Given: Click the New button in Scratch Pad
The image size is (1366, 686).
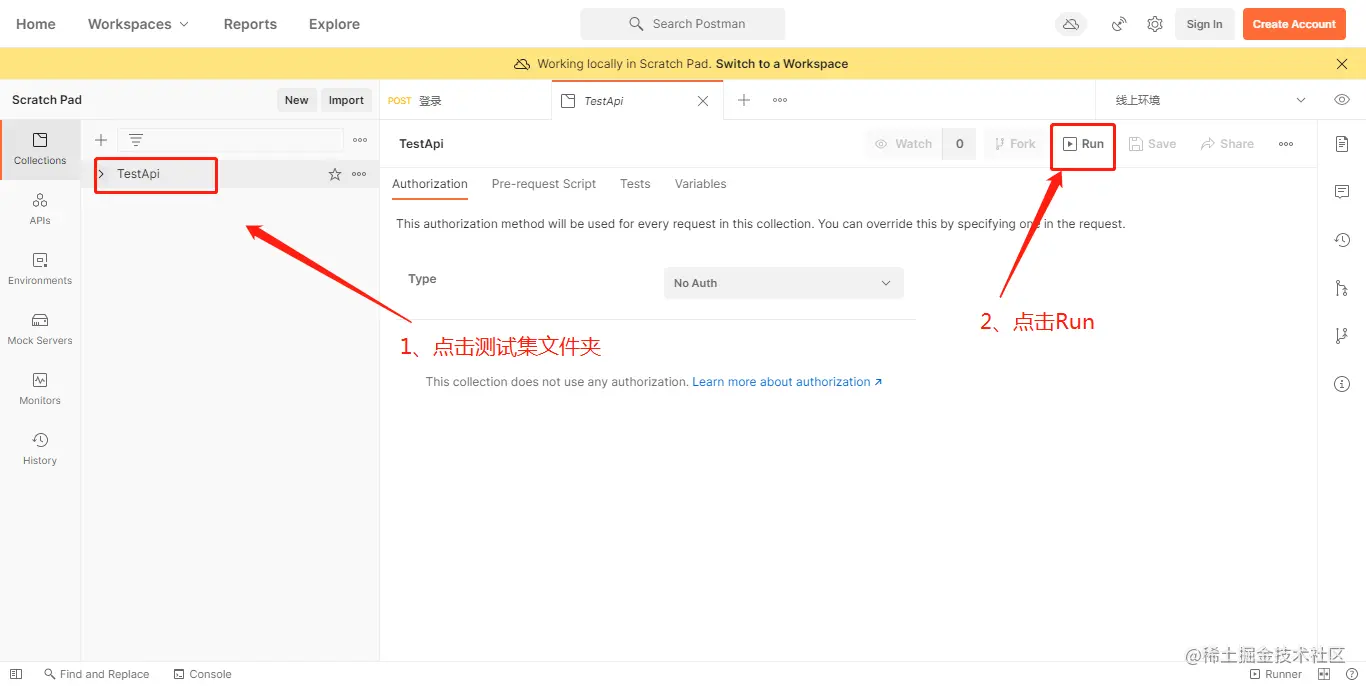Looking at the screenshot, I should pyautogui.click(x=297, y=100).
